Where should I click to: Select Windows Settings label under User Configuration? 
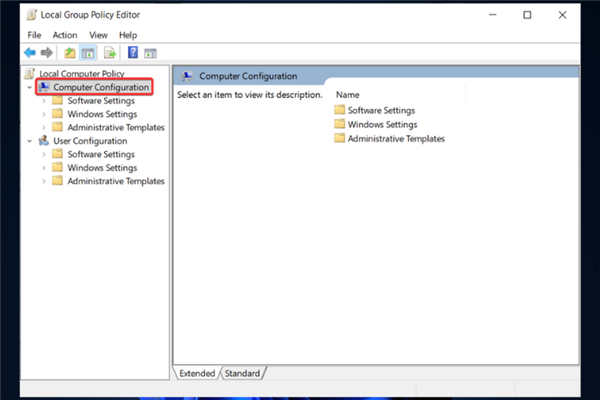click(102, 168)
